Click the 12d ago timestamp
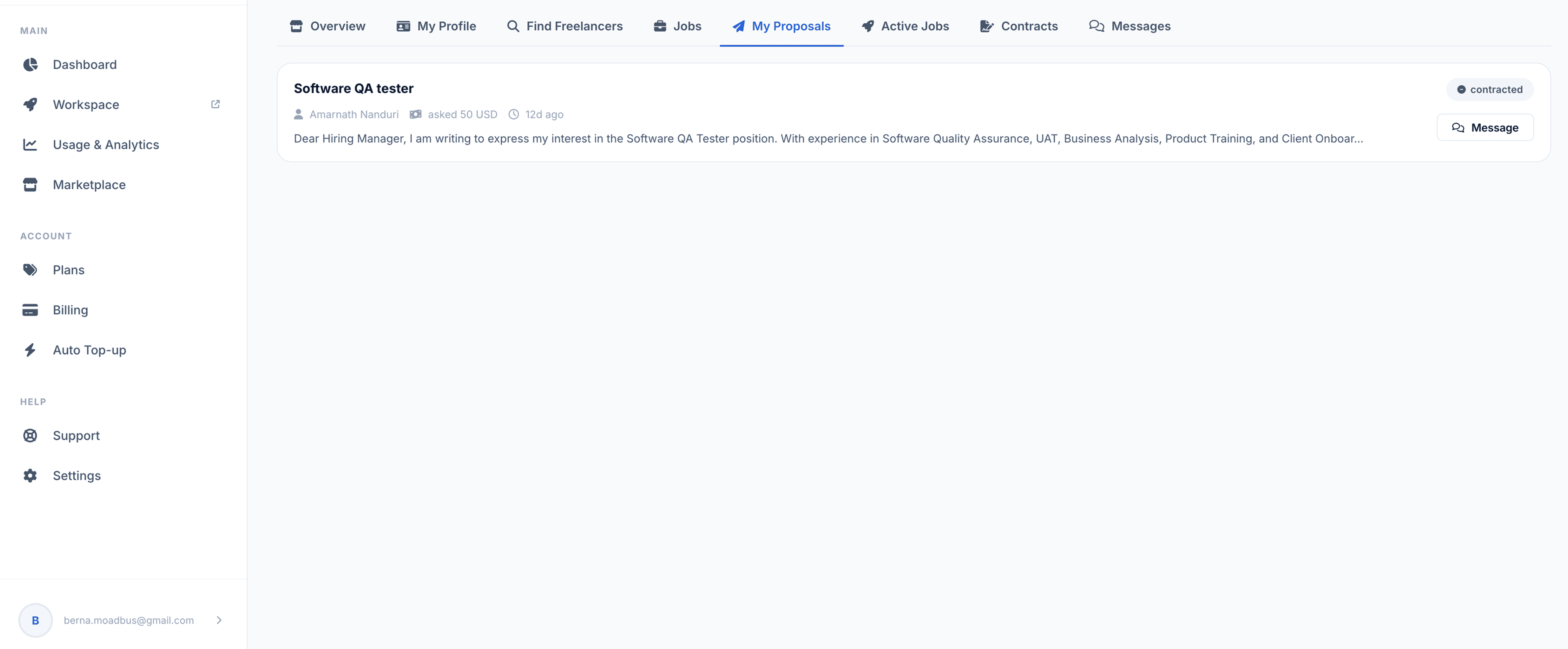 click(544, 115)
